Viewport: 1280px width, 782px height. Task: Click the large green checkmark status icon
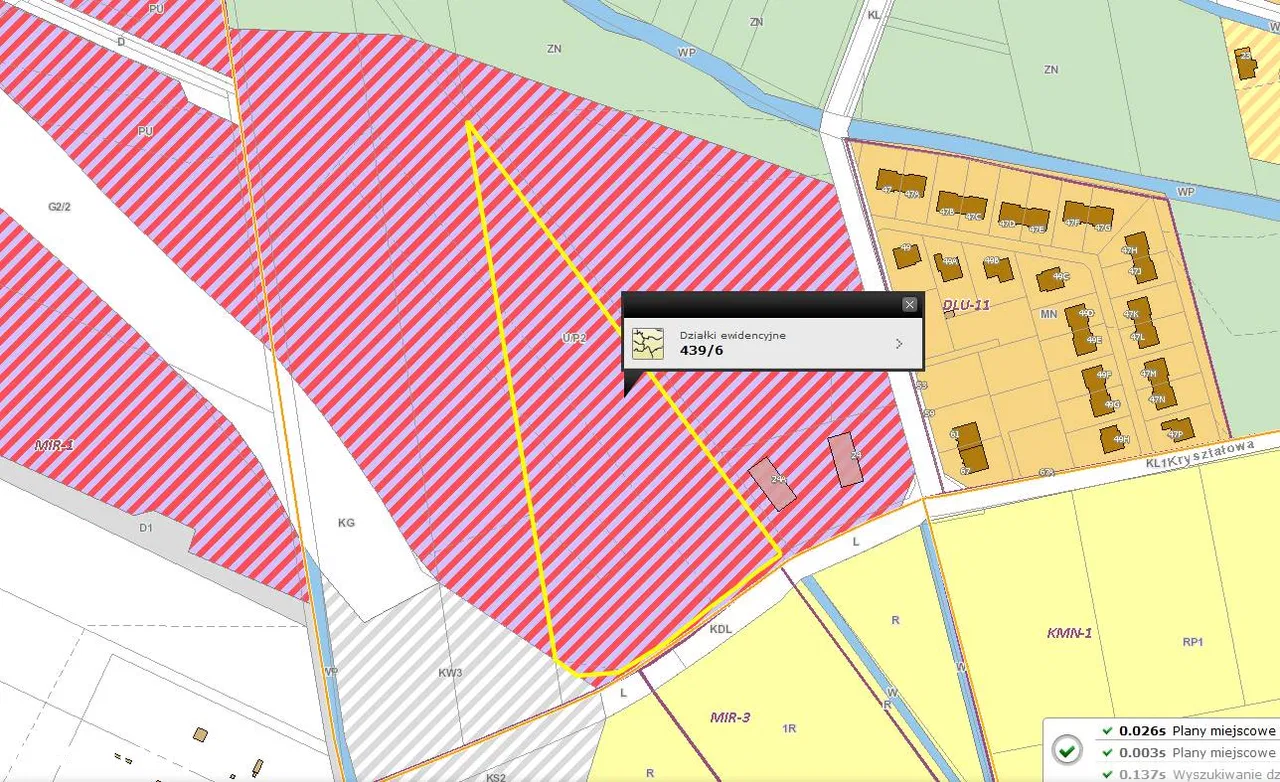tap(1067, 750)
